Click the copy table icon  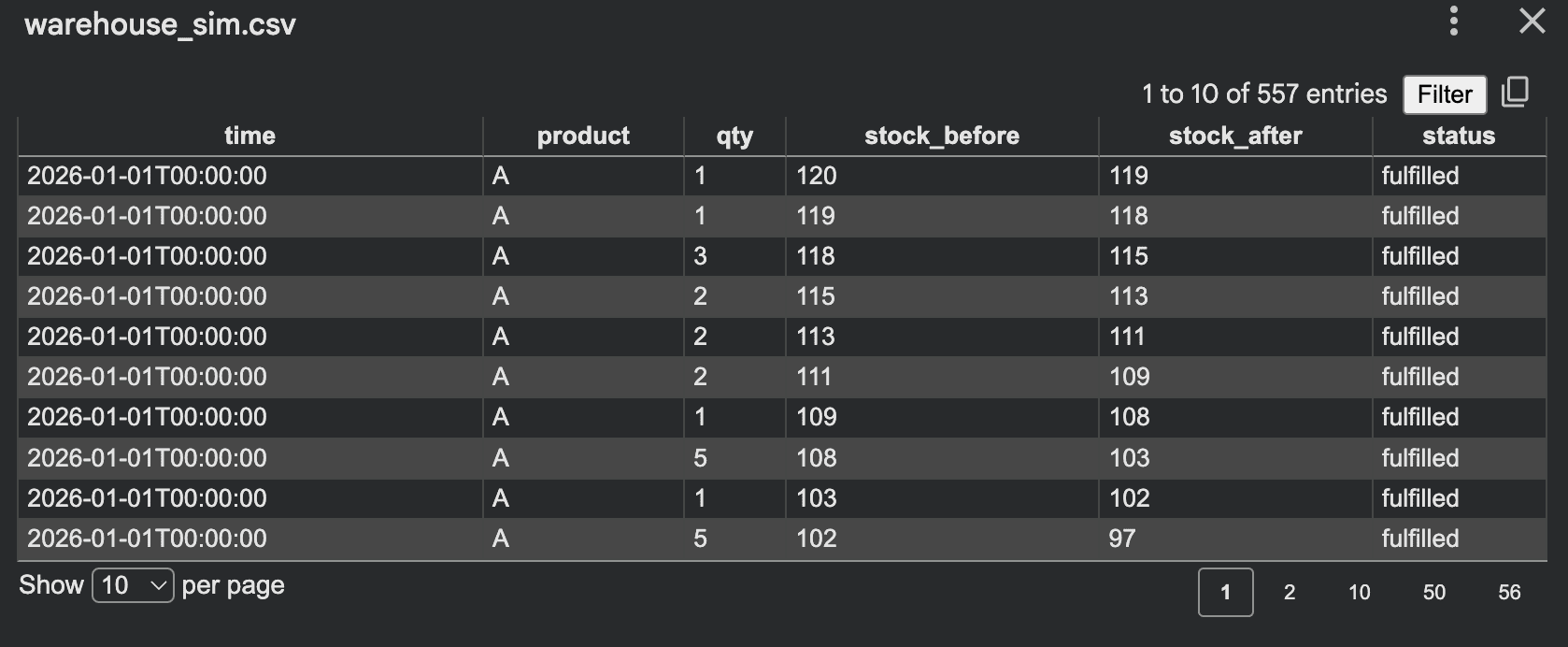coord(1515,93)
